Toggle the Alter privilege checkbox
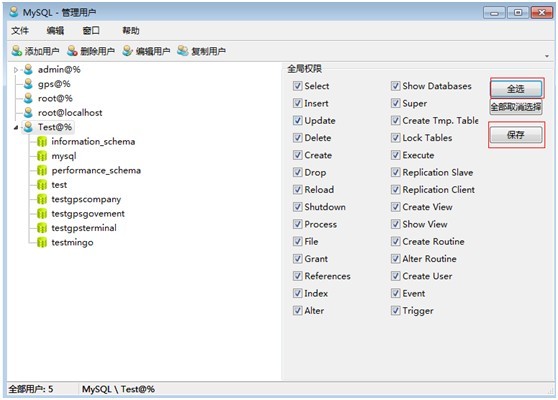 pos(298,310)
